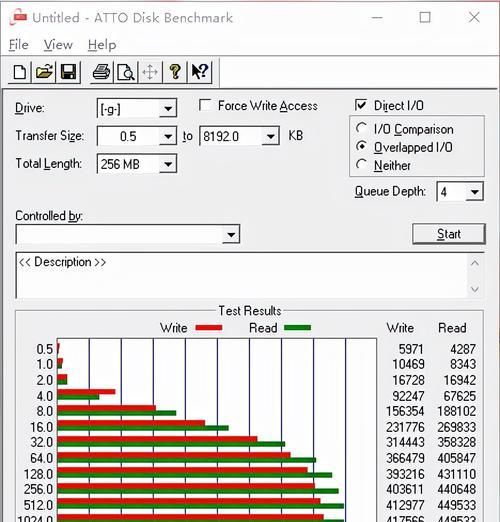The width and height of the screenshot is (500, 522).
Task: Save results using the floppy disk icon
Action: pyautogui.click(x=68, y=72)
